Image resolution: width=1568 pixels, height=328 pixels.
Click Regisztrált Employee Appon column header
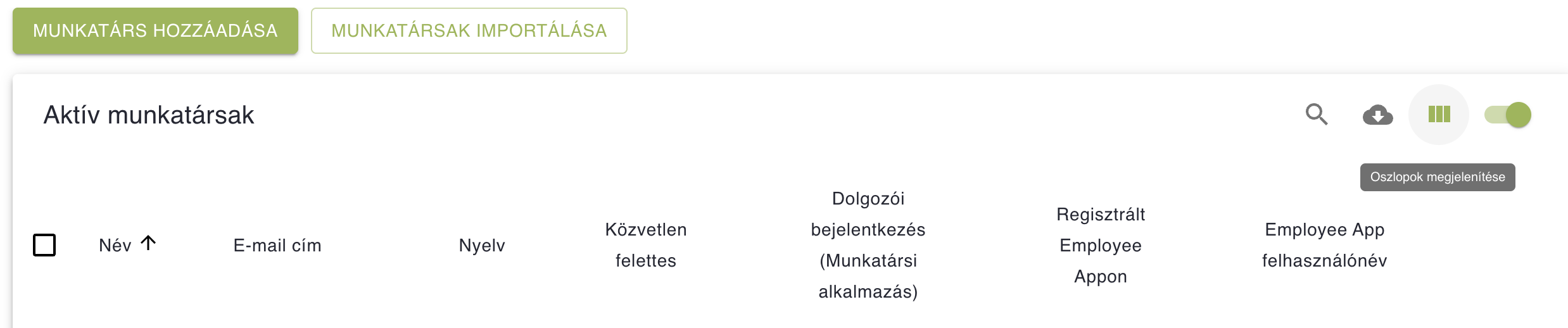click(1101, 245)
